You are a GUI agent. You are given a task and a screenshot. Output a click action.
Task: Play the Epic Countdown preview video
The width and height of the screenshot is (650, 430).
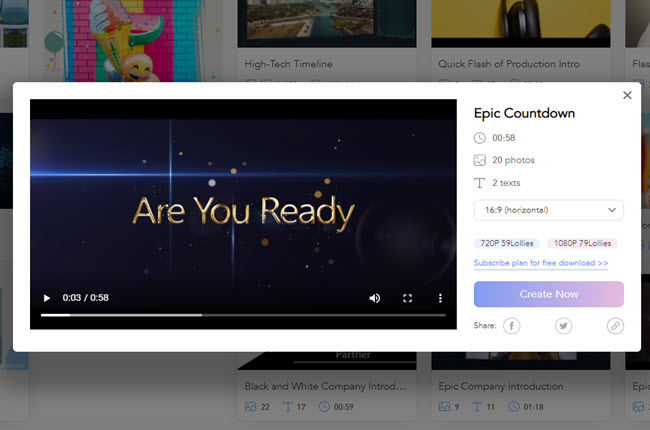point(45,298)
